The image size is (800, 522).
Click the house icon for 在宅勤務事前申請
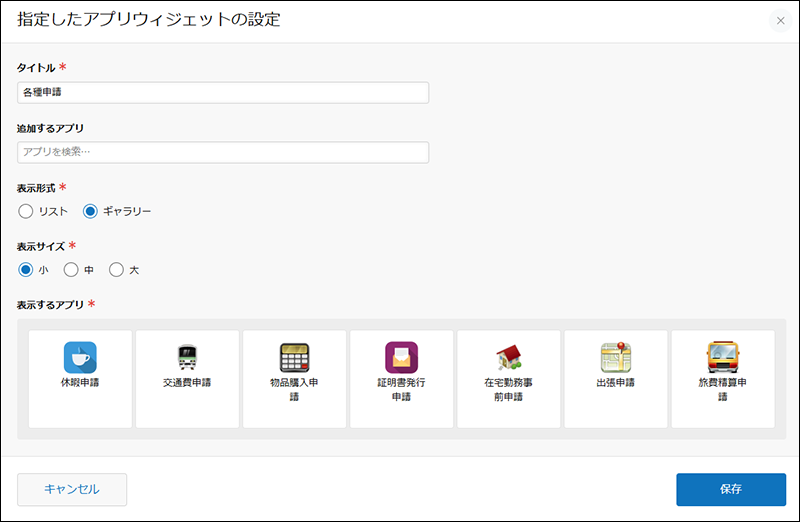point(508,357)
